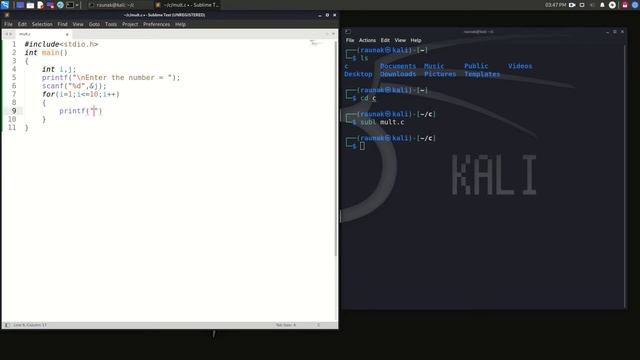Open Sublime Text View menu
Screen dimensions: 640x360
pos(78,24)
